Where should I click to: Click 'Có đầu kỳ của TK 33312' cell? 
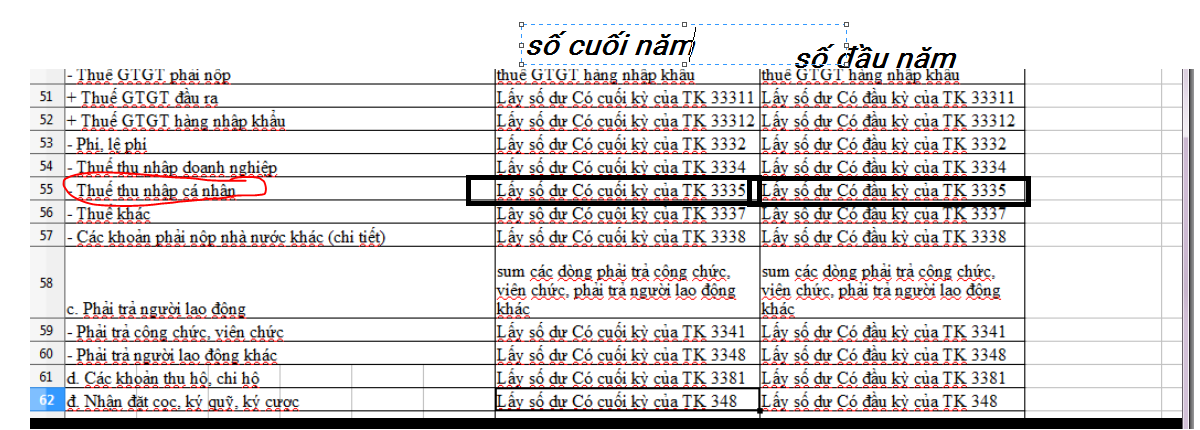tap(893, 120)
